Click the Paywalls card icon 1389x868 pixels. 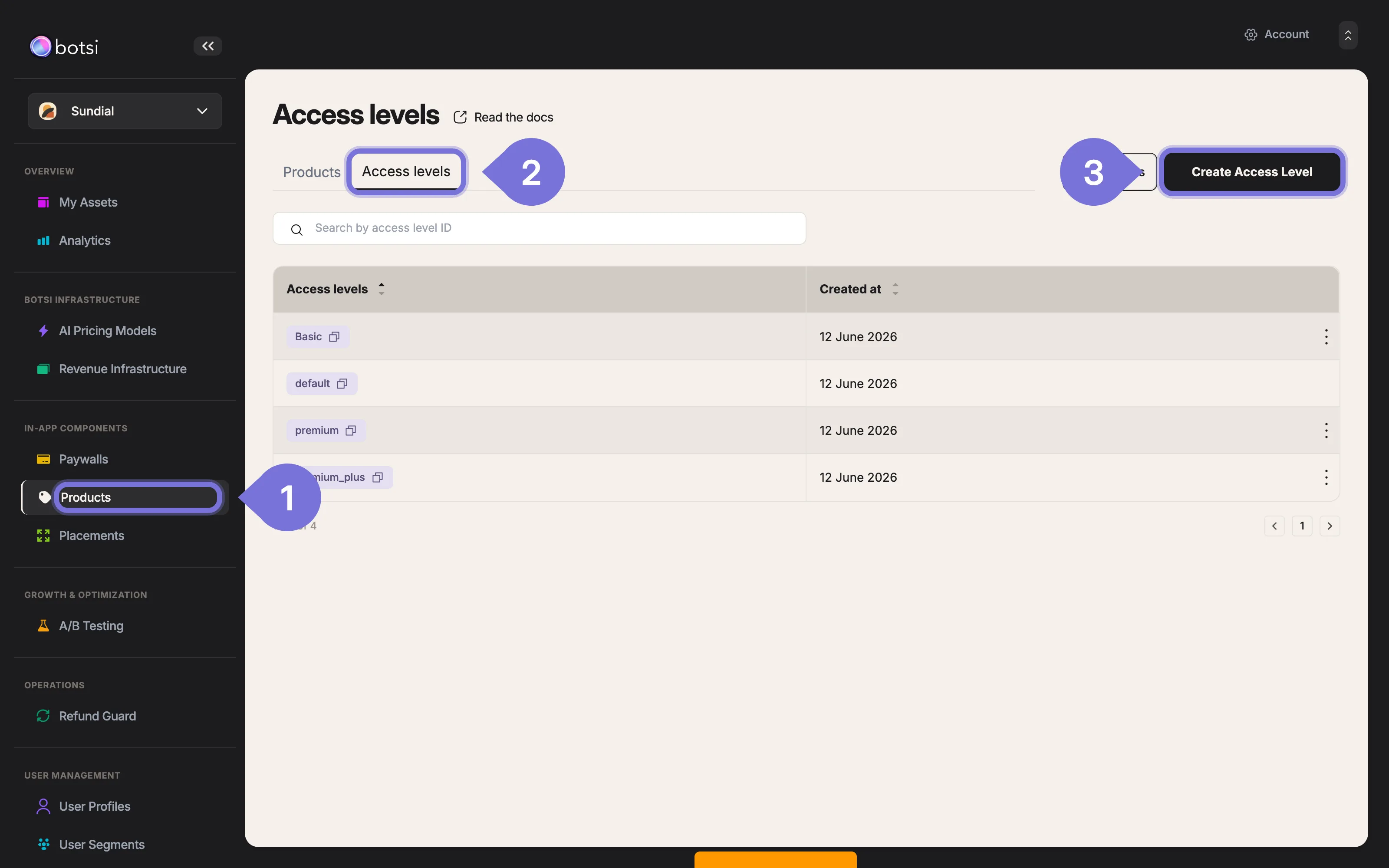(43, 459)
